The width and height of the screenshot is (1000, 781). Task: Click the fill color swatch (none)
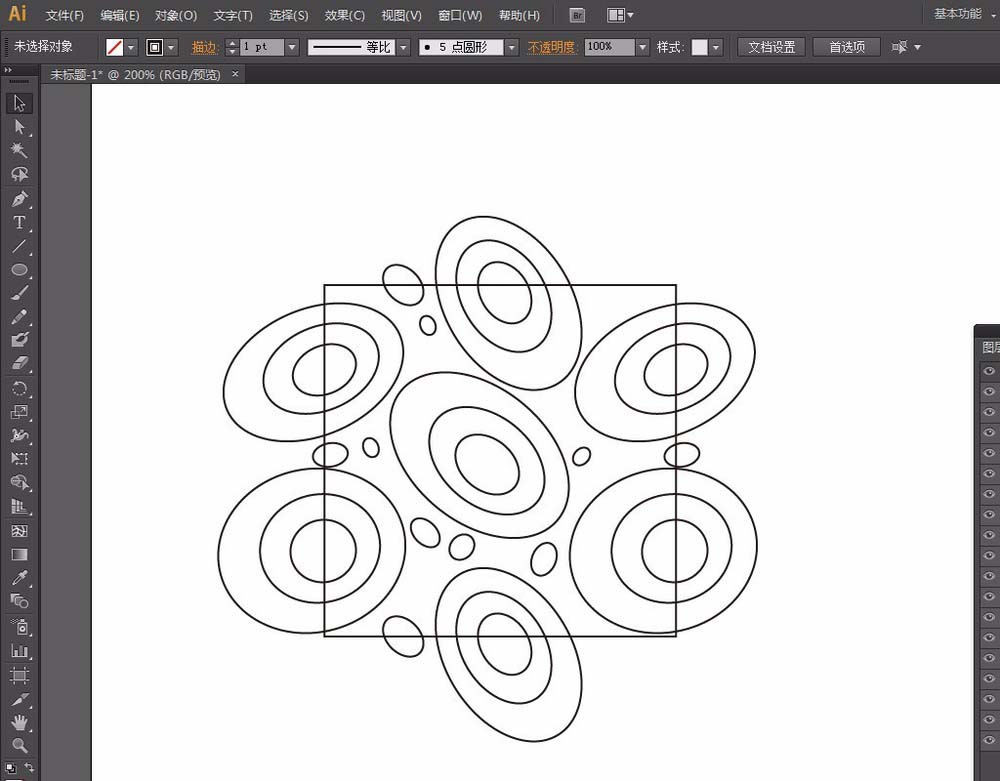coord(115,47)
